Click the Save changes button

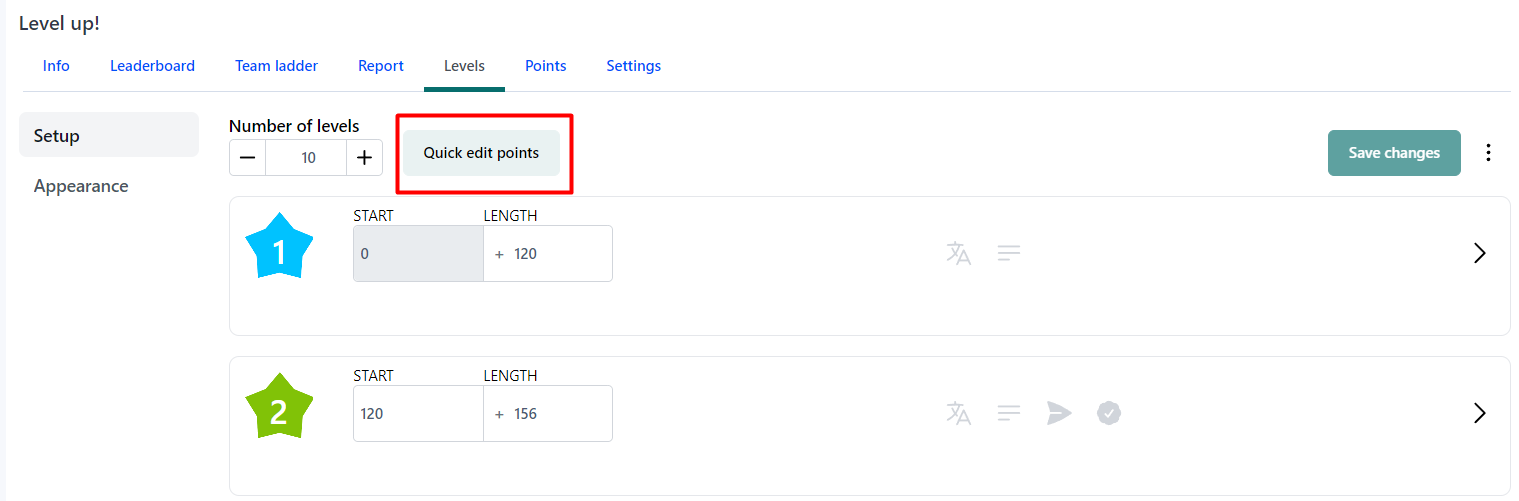pyautogui.click(x=1394, y=153)
